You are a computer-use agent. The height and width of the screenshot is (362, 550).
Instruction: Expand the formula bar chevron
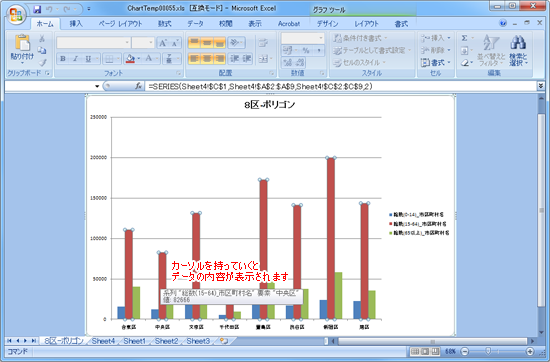pos(541,86)
